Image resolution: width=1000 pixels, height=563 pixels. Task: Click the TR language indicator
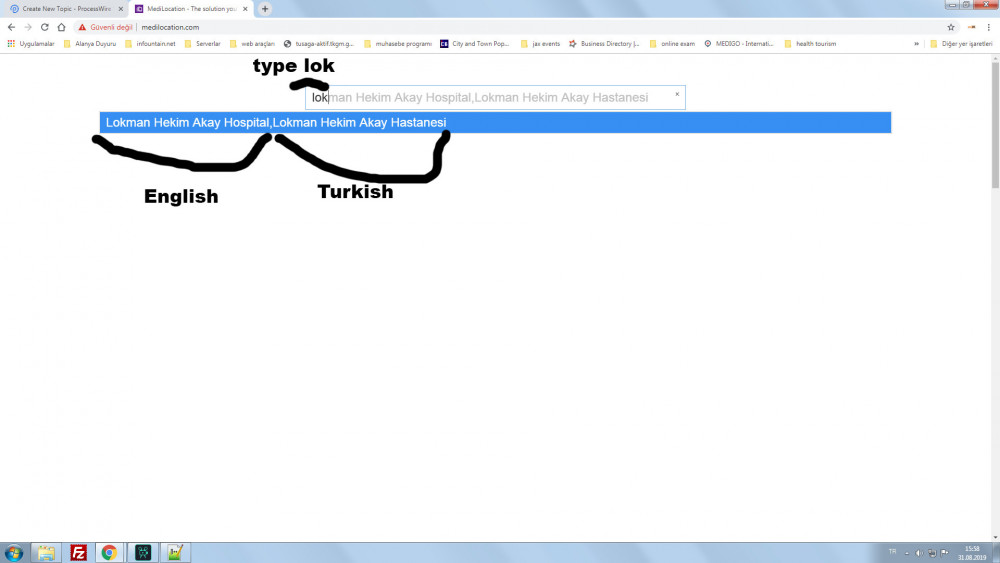[892, 552]
